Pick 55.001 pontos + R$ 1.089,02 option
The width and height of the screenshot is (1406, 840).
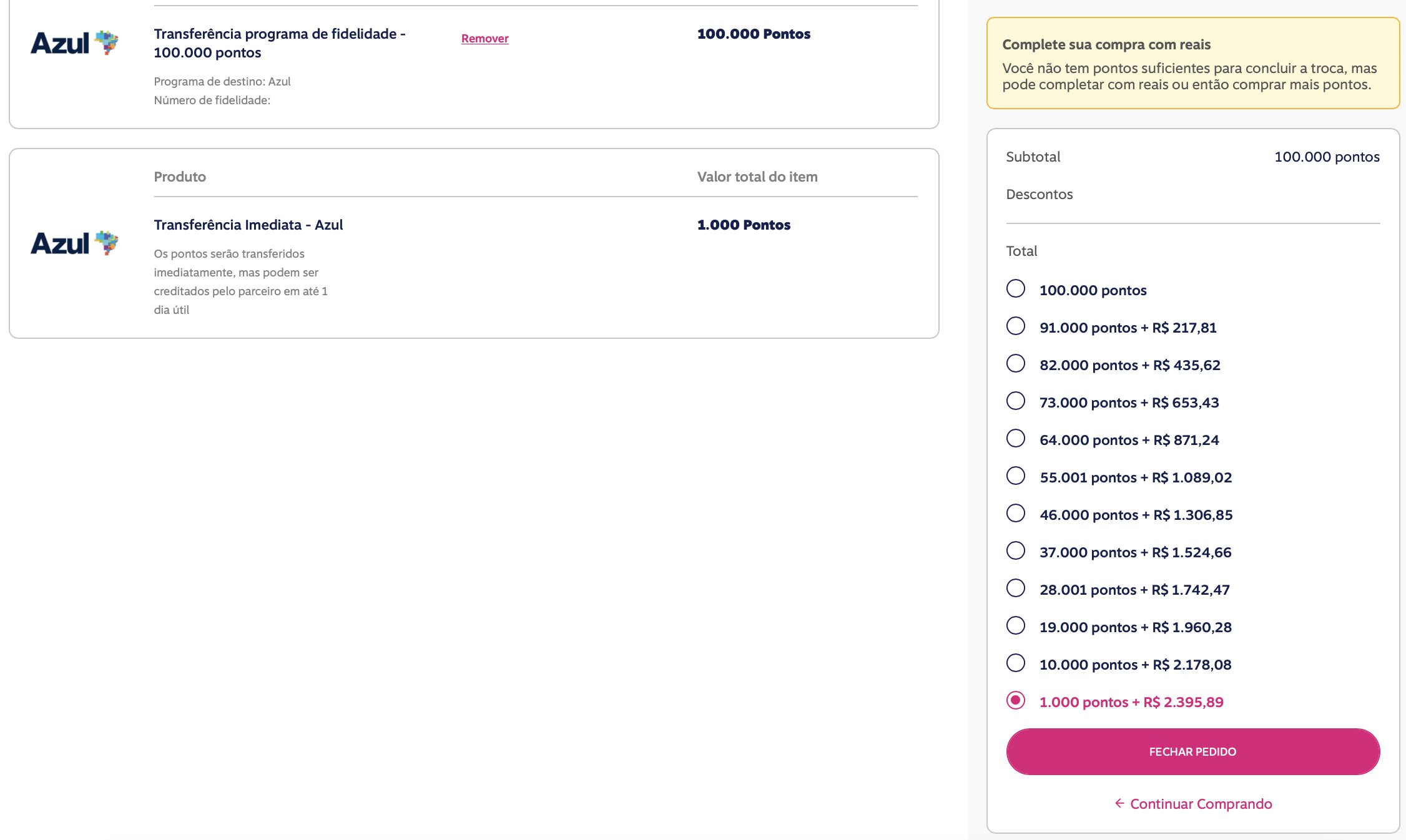[1016, 476]
